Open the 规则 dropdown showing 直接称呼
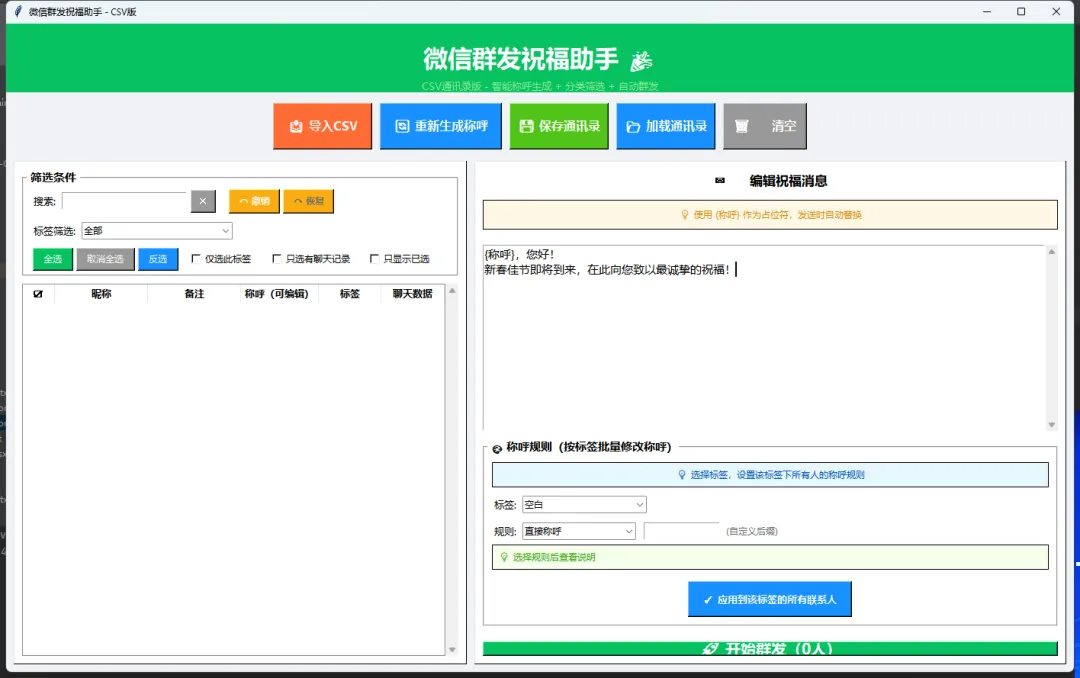 [579, 531]
